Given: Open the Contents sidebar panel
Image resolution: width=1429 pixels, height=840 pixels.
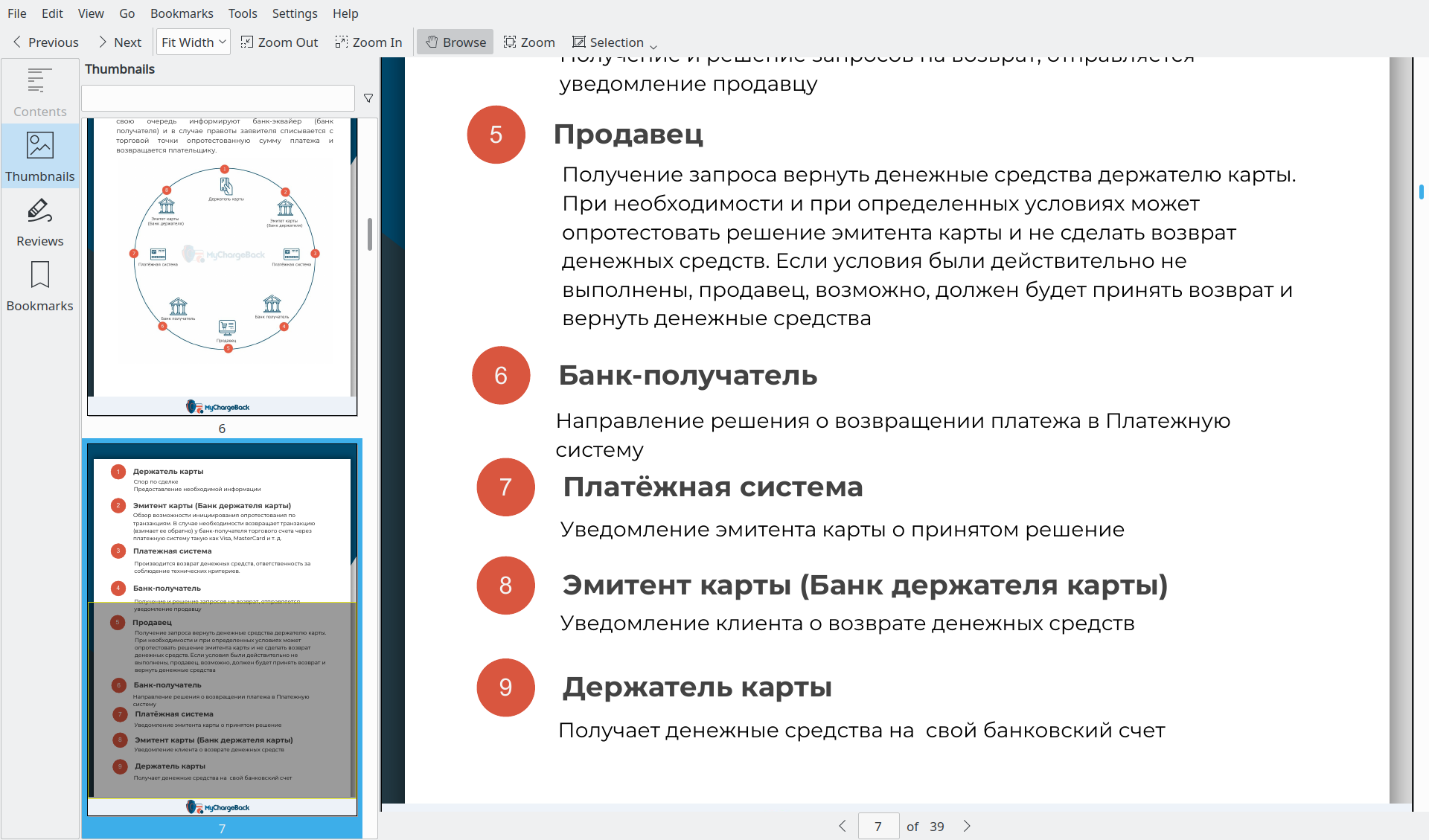Looking at the screenshot, I should pos(39,92).
